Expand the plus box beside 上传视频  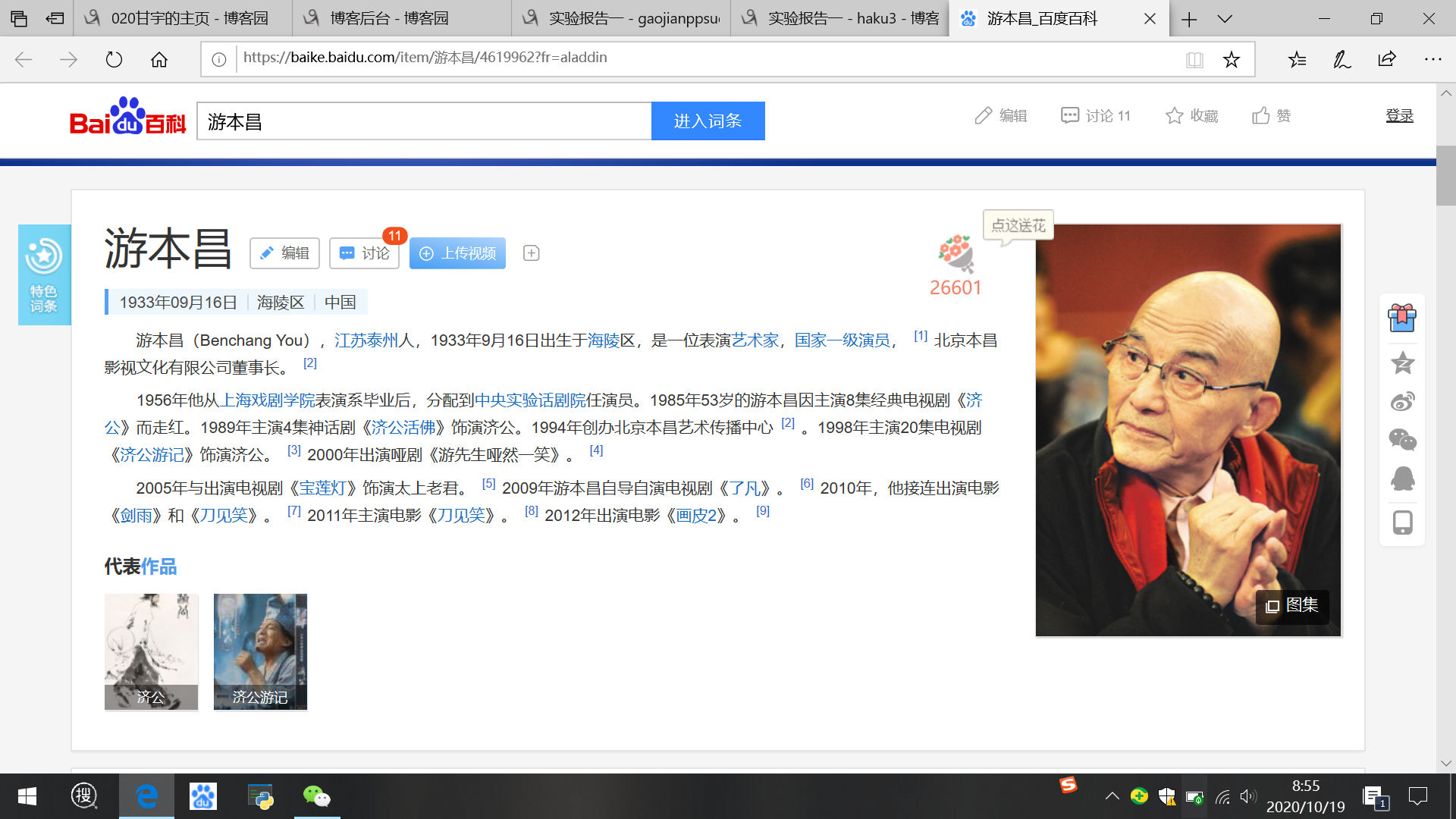[x=532, y=253]
